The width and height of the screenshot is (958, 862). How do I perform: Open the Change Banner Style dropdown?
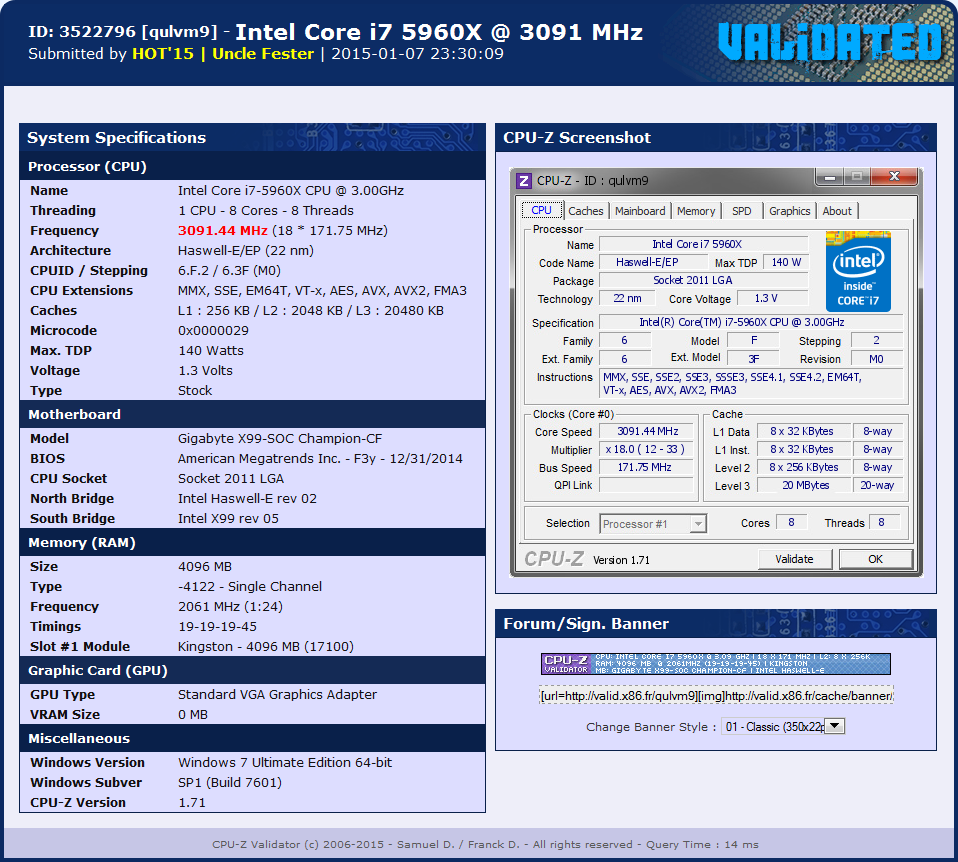783,726
